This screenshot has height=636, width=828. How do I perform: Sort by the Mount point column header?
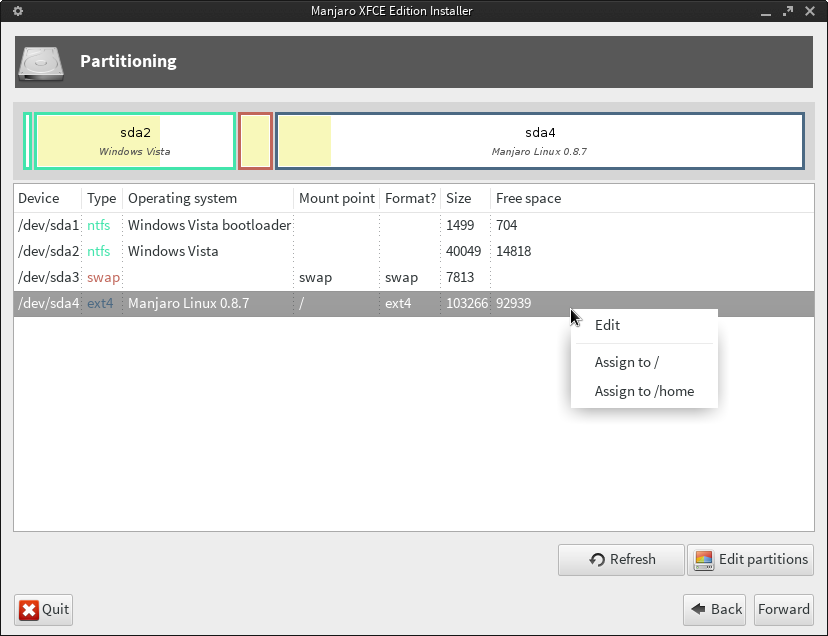tap(337, 198)
